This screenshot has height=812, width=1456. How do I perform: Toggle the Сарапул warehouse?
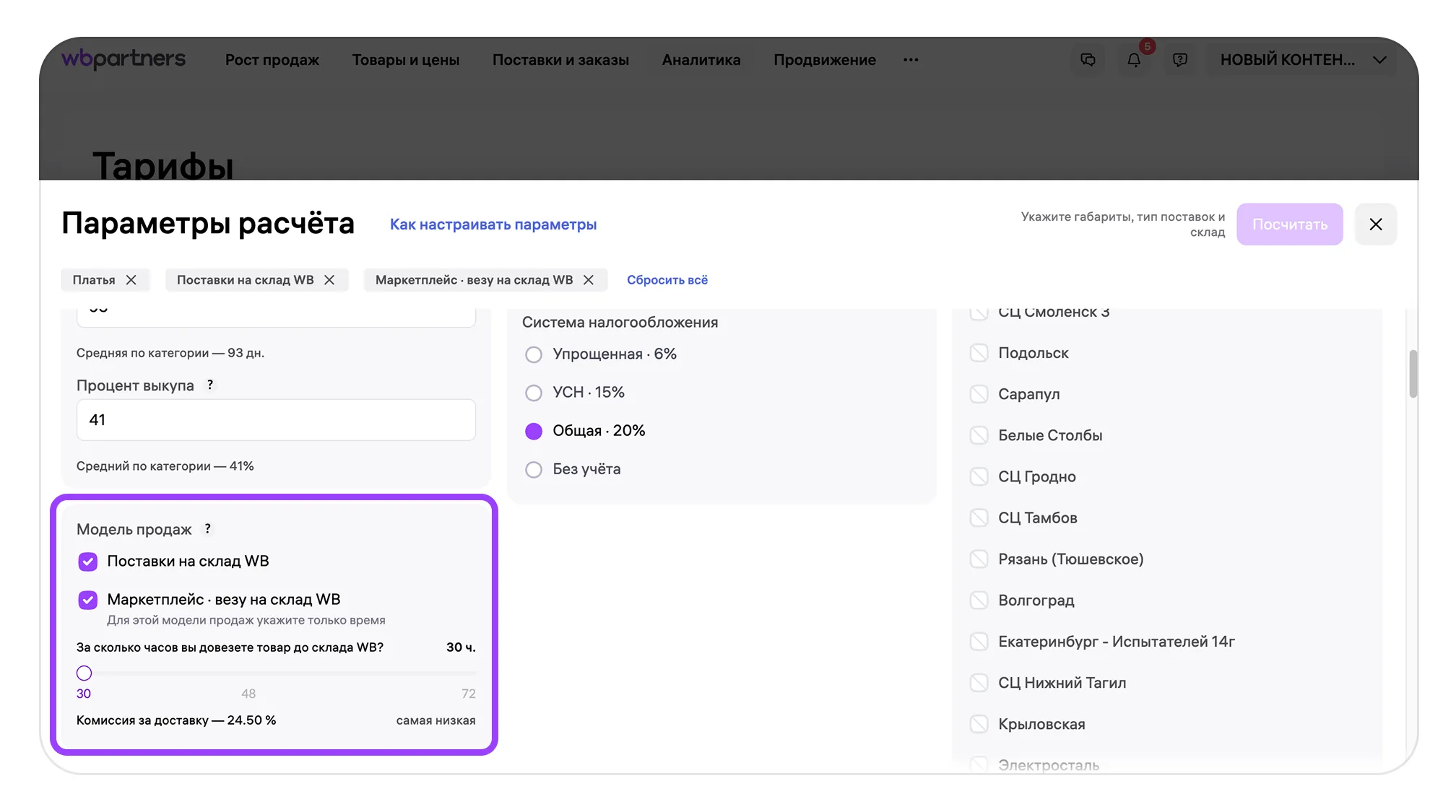click(x=979, y=394)
